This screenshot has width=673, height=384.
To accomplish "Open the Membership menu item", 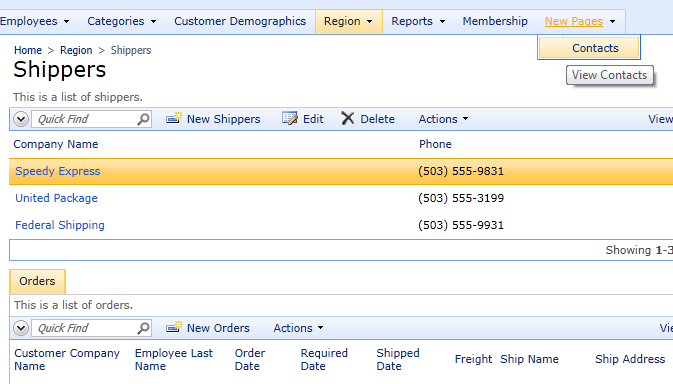I will coord(495,21).
